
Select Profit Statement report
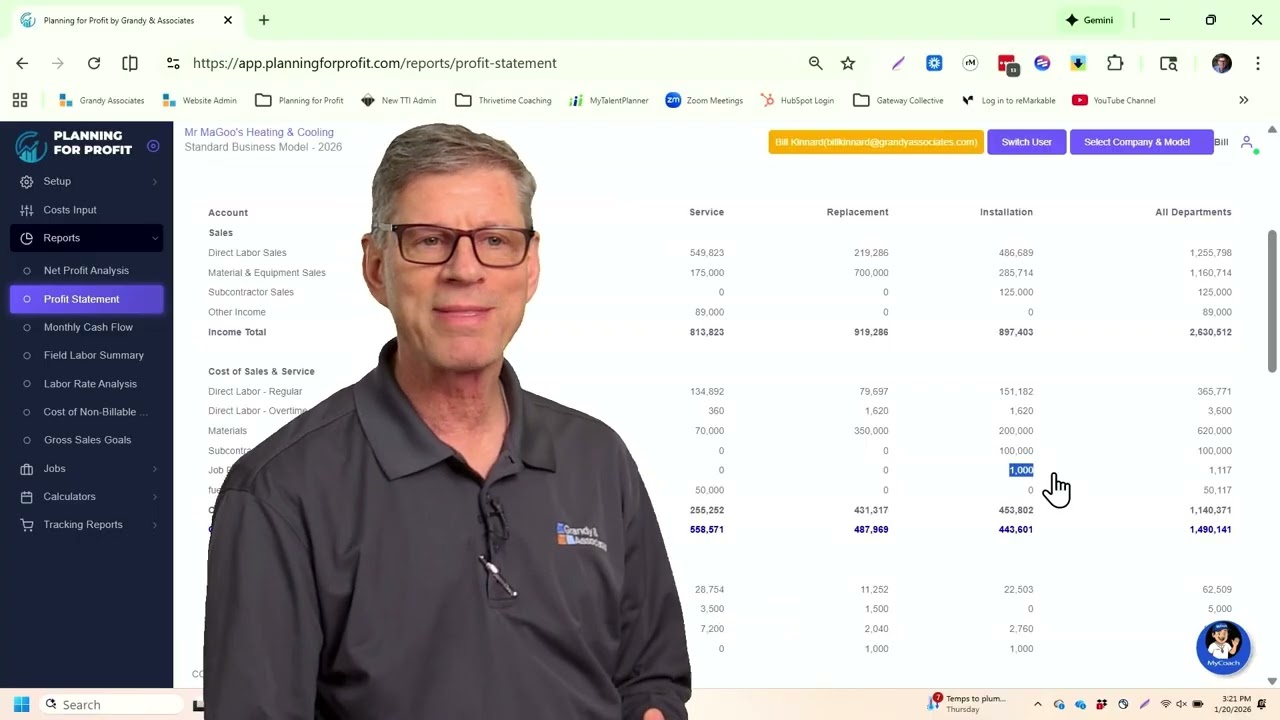click(86, 299)
